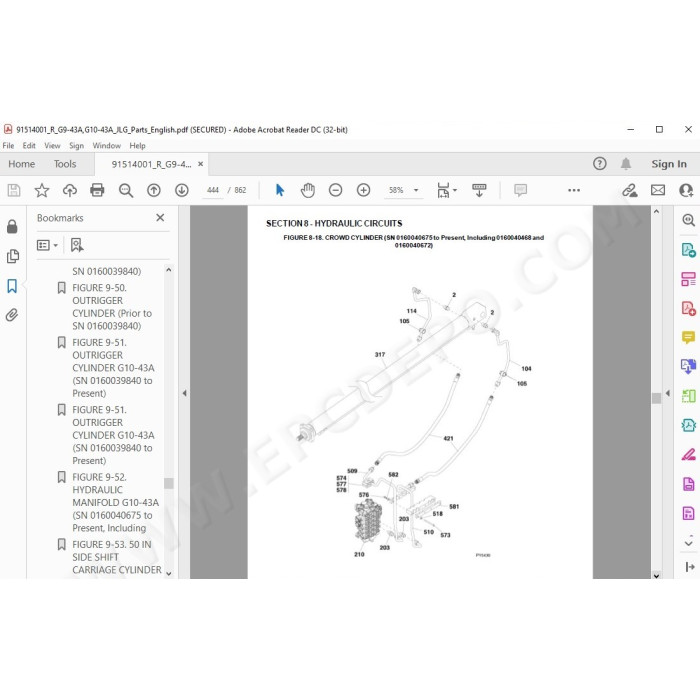Open the Page Thumbnails panel
700x700 pixels.
coord(12,256)
